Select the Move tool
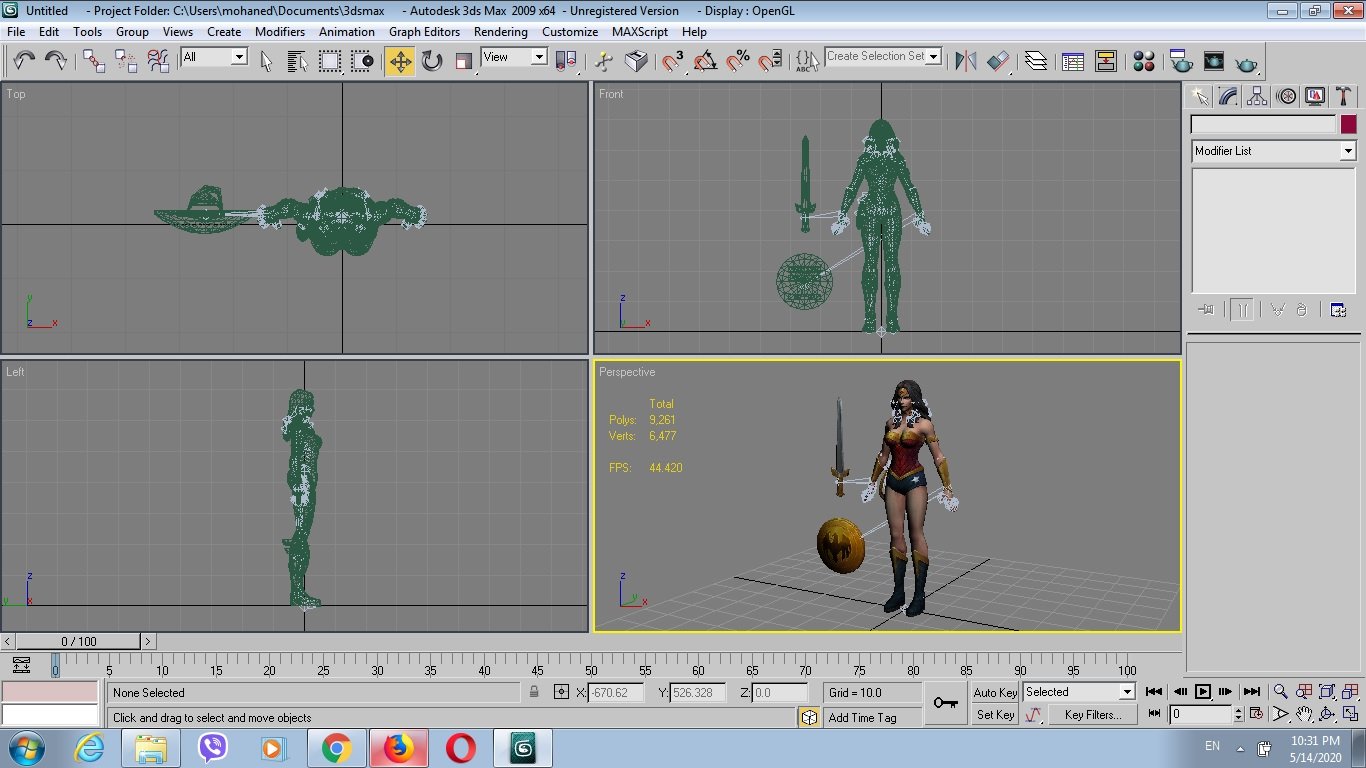Image resolution: width=1366 pixels, height=768 pixels. coord(400,61)
